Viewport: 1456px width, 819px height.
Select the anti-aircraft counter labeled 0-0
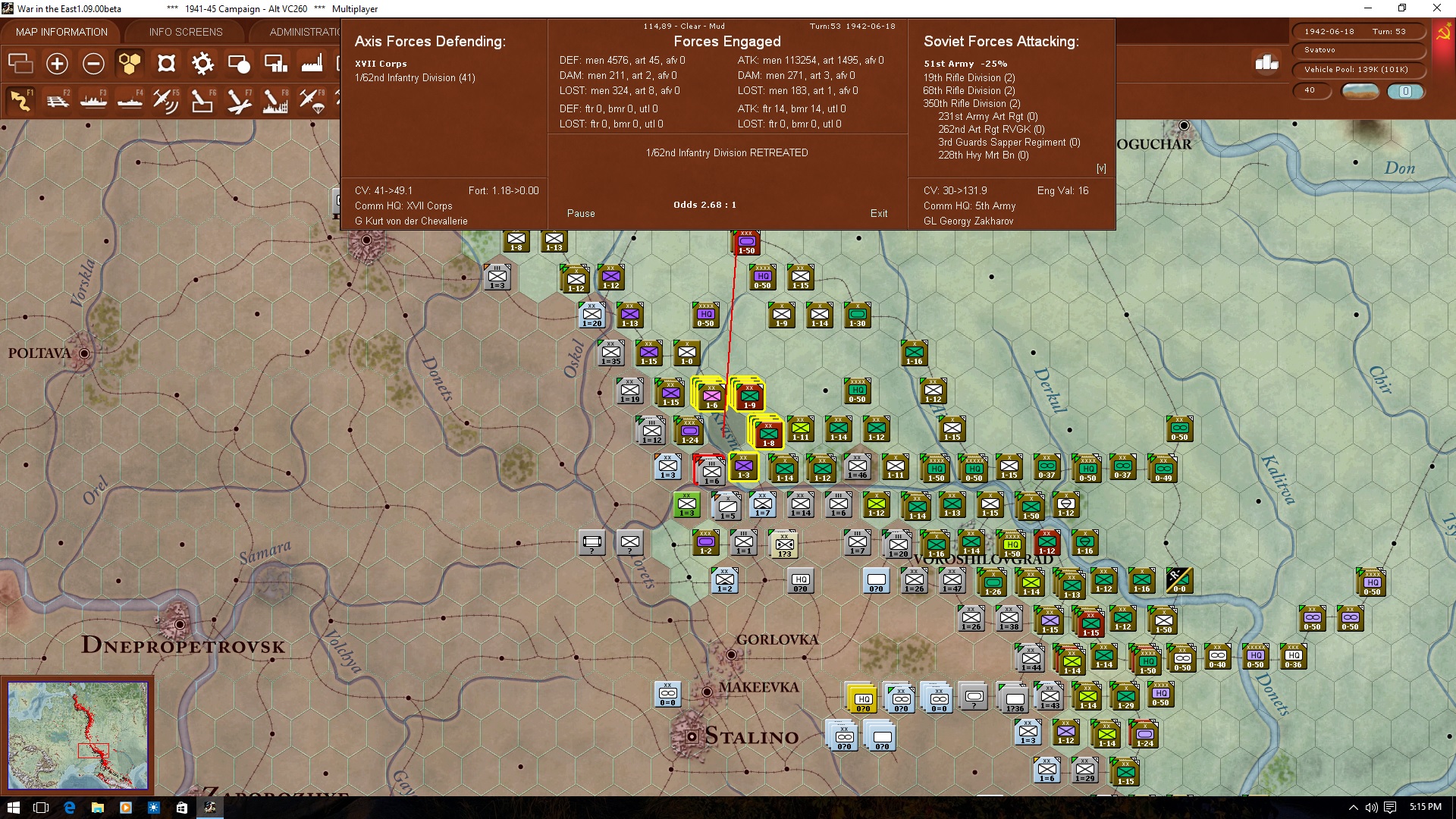1179,581
